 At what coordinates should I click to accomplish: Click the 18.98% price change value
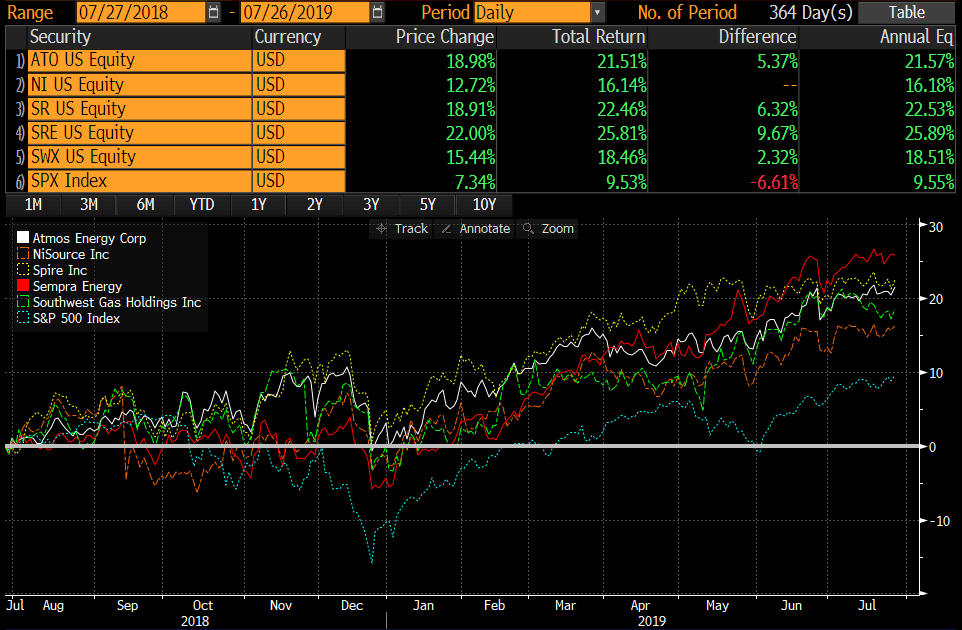point(471,61)
